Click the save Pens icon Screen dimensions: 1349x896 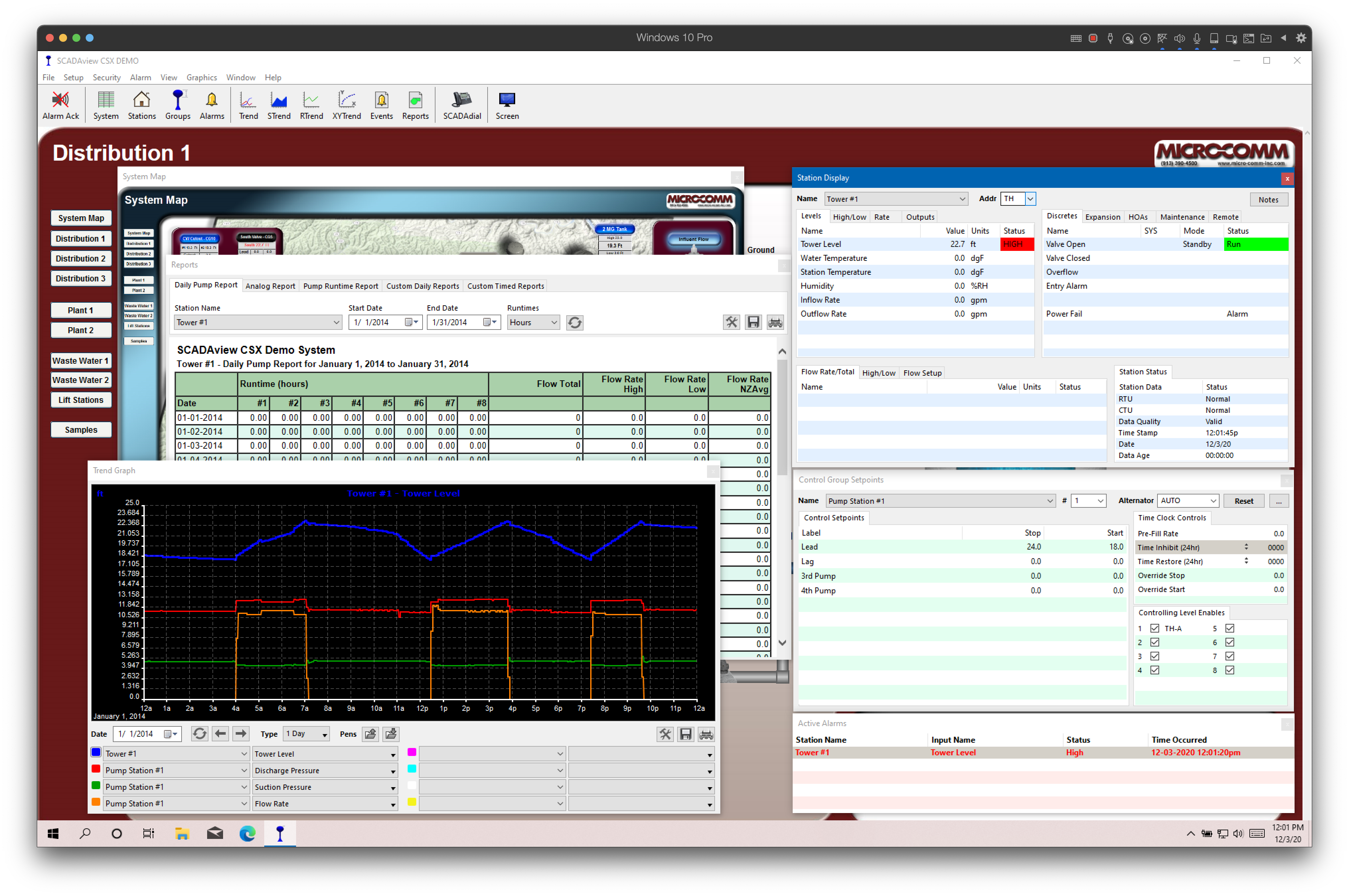(391, 734)
